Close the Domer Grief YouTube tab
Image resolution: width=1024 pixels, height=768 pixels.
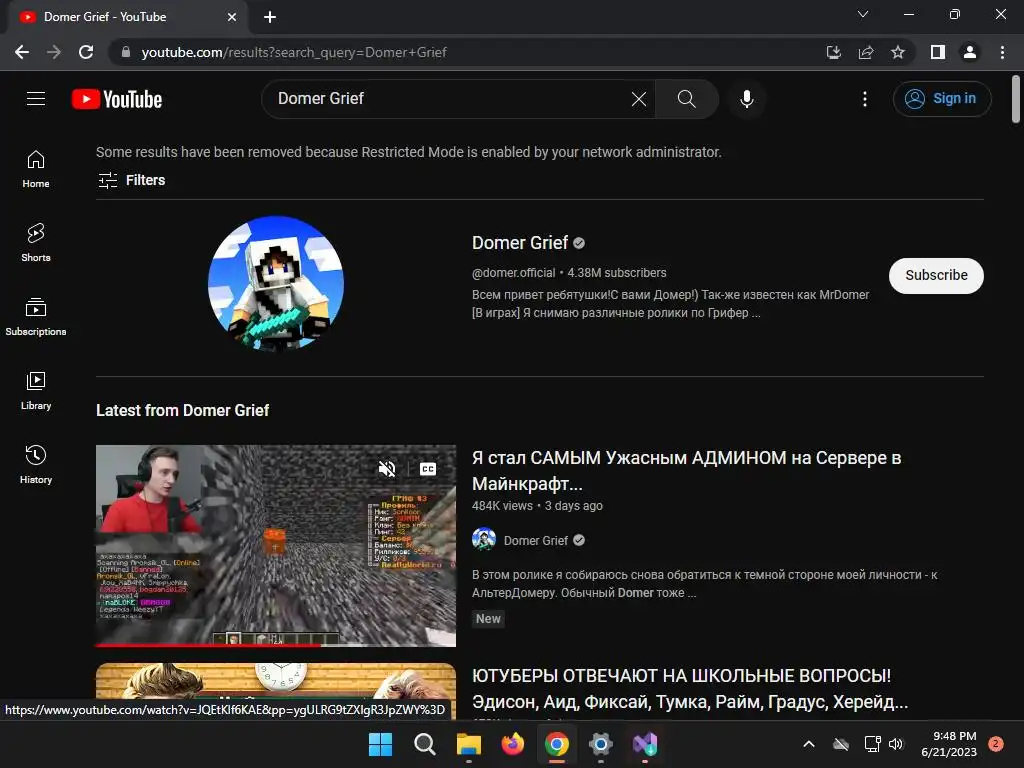[231, 17]
